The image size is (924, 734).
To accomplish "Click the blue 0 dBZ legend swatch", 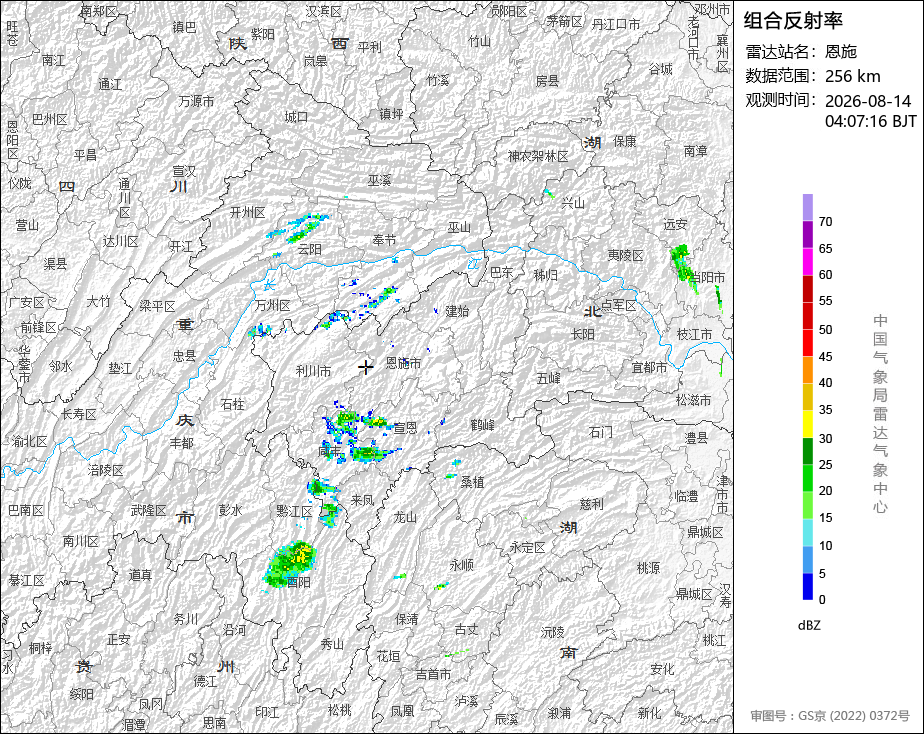I will (x=807, y=586).
